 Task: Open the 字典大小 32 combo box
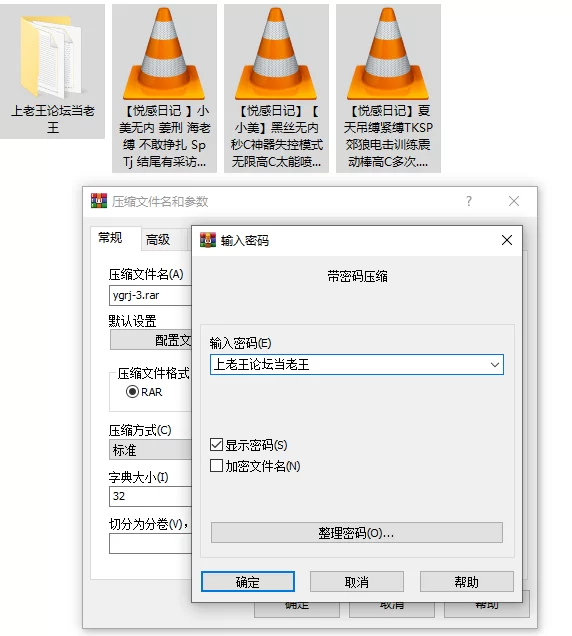(x=150, y=496)
